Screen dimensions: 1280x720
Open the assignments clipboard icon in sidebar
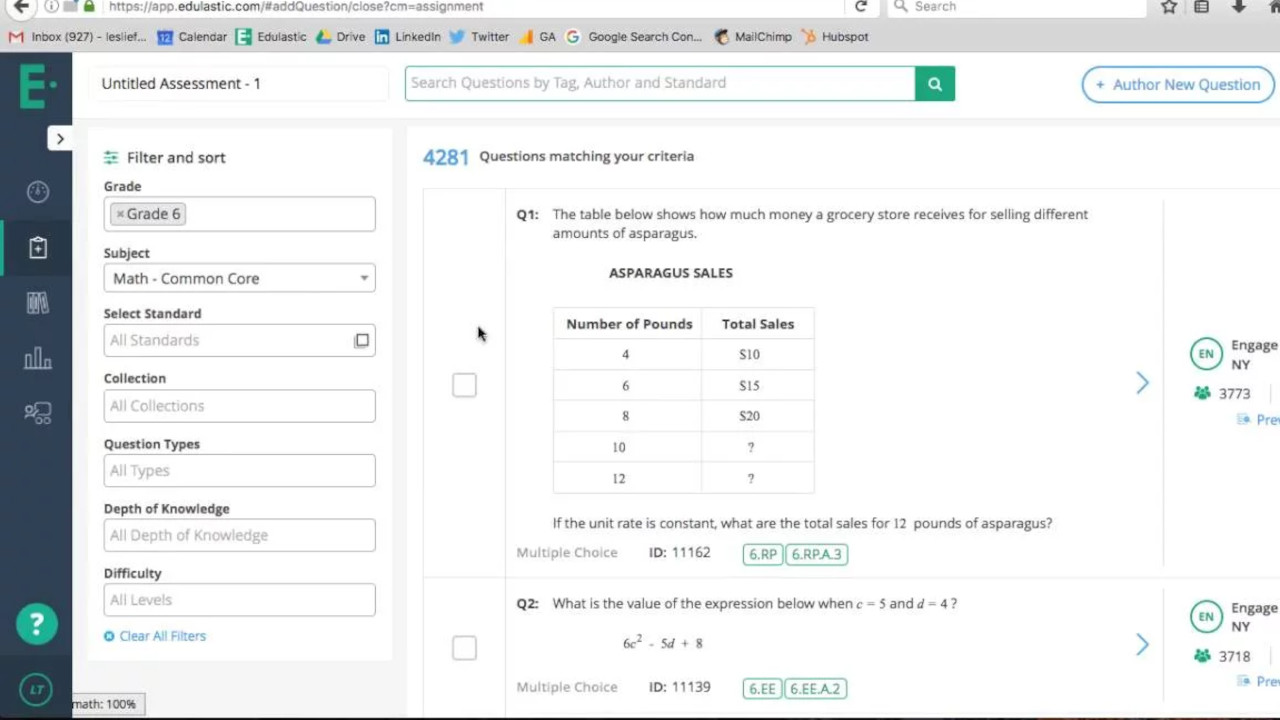[x=38, y=248]
